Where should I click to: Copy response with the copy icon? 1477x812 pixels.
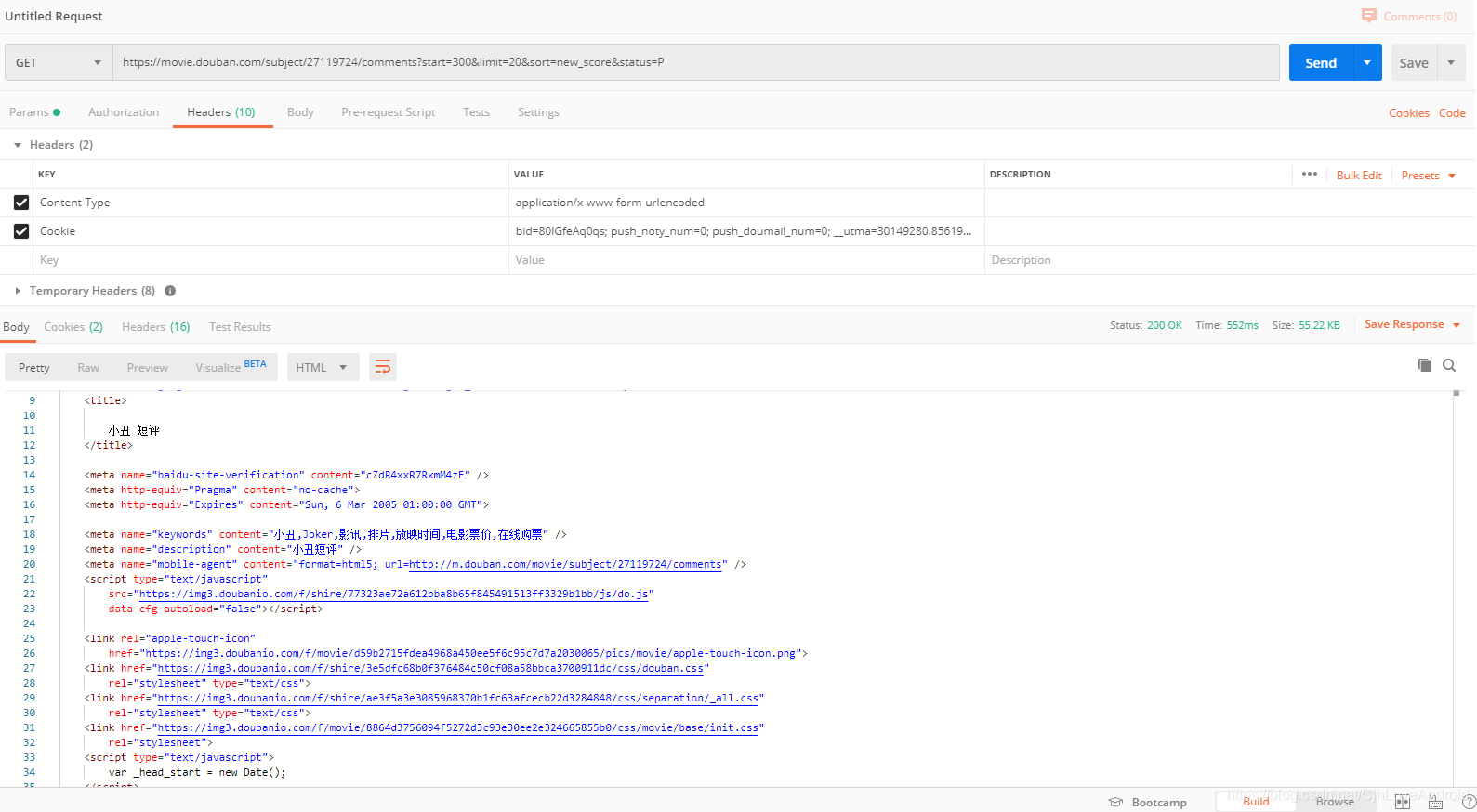point(1425,365)
